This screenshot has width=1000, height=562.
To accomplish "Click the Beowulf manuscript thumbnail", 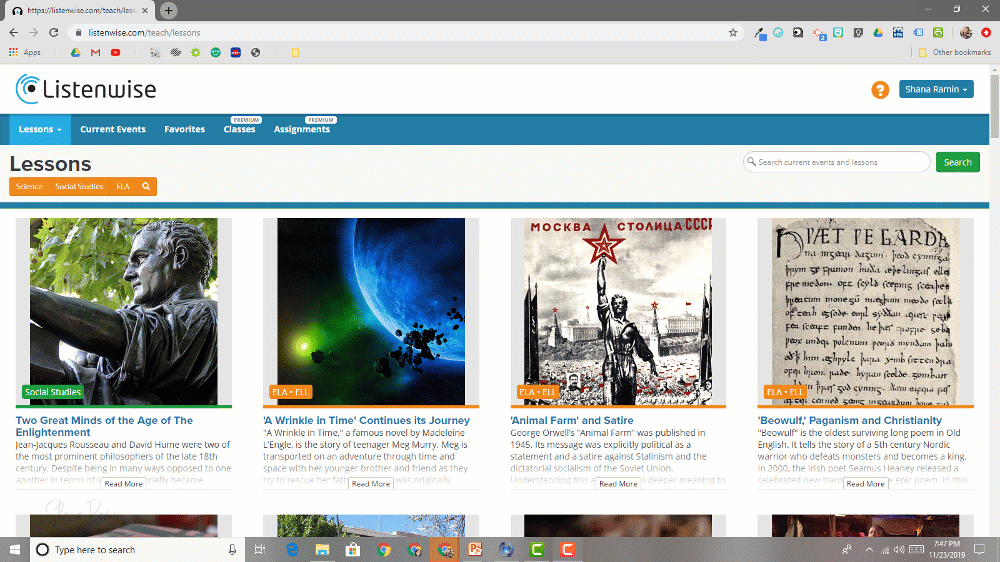I will tap(865, 311).
